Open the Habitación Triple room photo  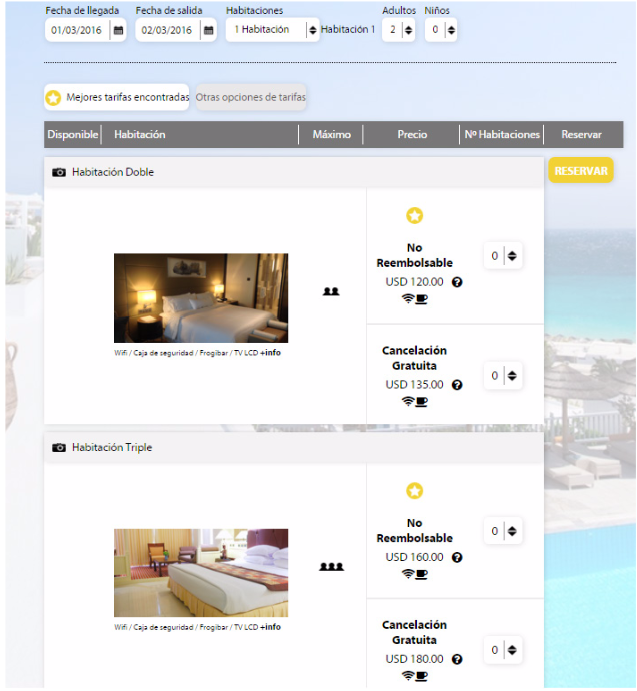(201, 572)
